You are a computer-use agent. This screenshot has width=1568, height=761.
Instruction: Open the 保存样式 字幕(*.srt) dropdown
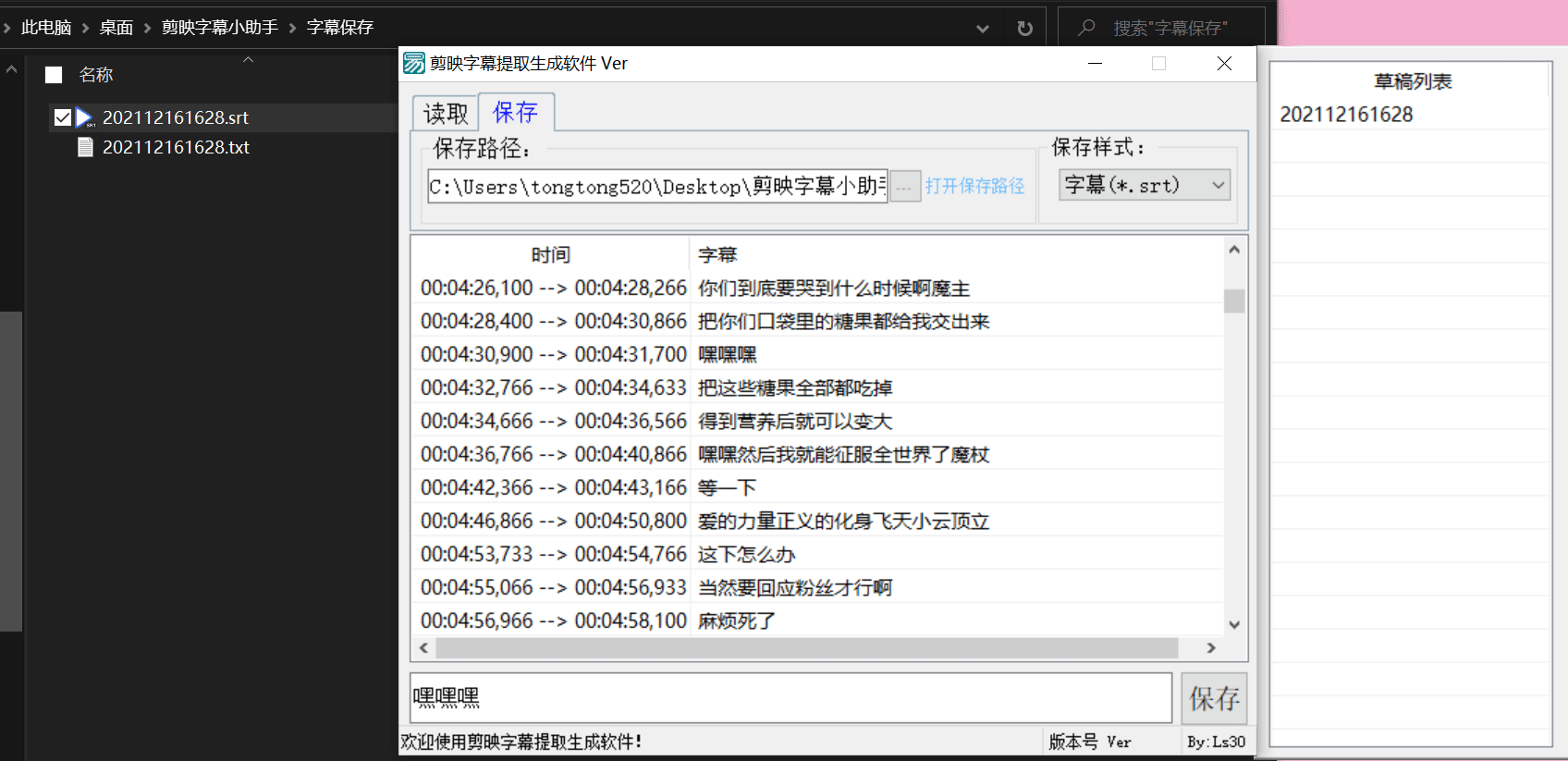[x=1145, y=185]
